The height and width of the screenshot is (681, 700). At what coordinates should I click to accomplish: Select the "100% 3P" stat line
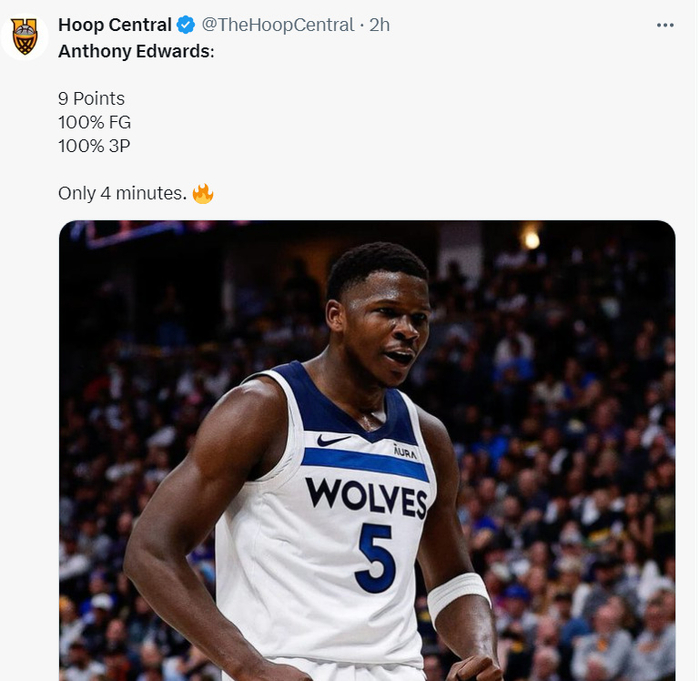(x=95, y=146)
